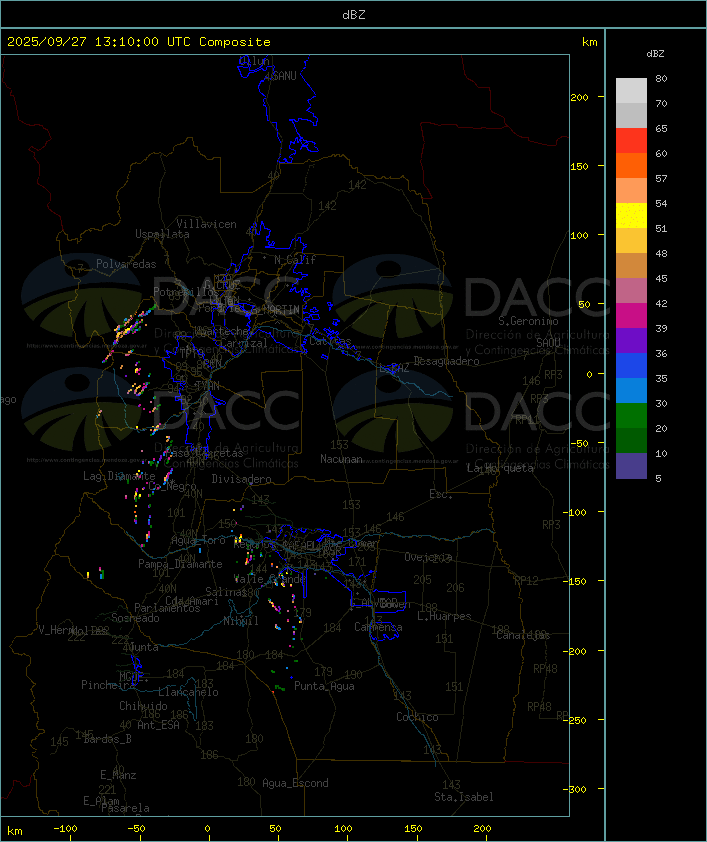The height and width of the screenshot is (842, 707).
Task: Click the light blue 30-35 dBZ swatch
Action: click(x=631, y=390)
